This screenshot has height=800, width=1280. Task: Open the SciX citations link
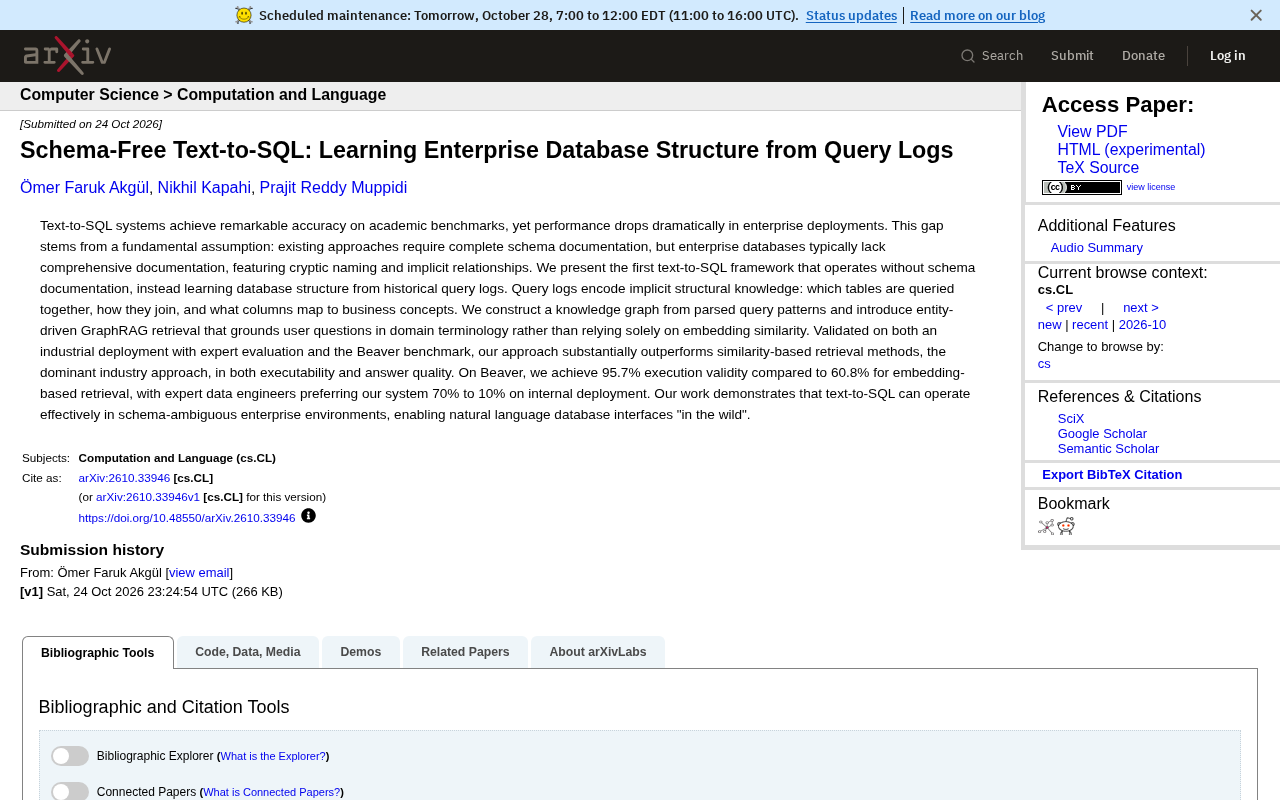coord(1071,419)
